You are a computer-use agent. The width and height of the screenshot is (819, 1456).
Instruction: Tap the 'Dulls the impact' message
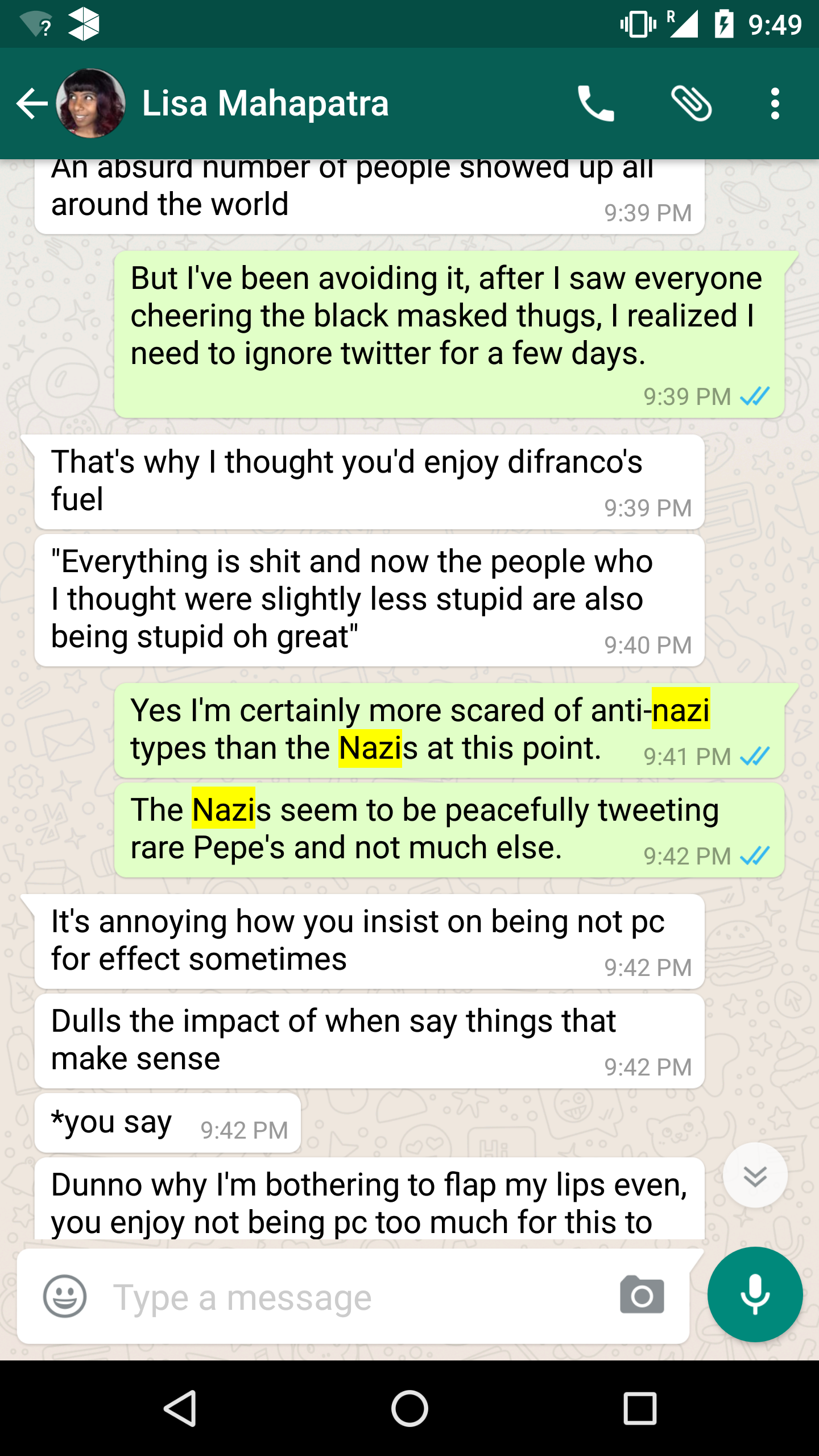pyautogui.click(x=370, y=1040)
